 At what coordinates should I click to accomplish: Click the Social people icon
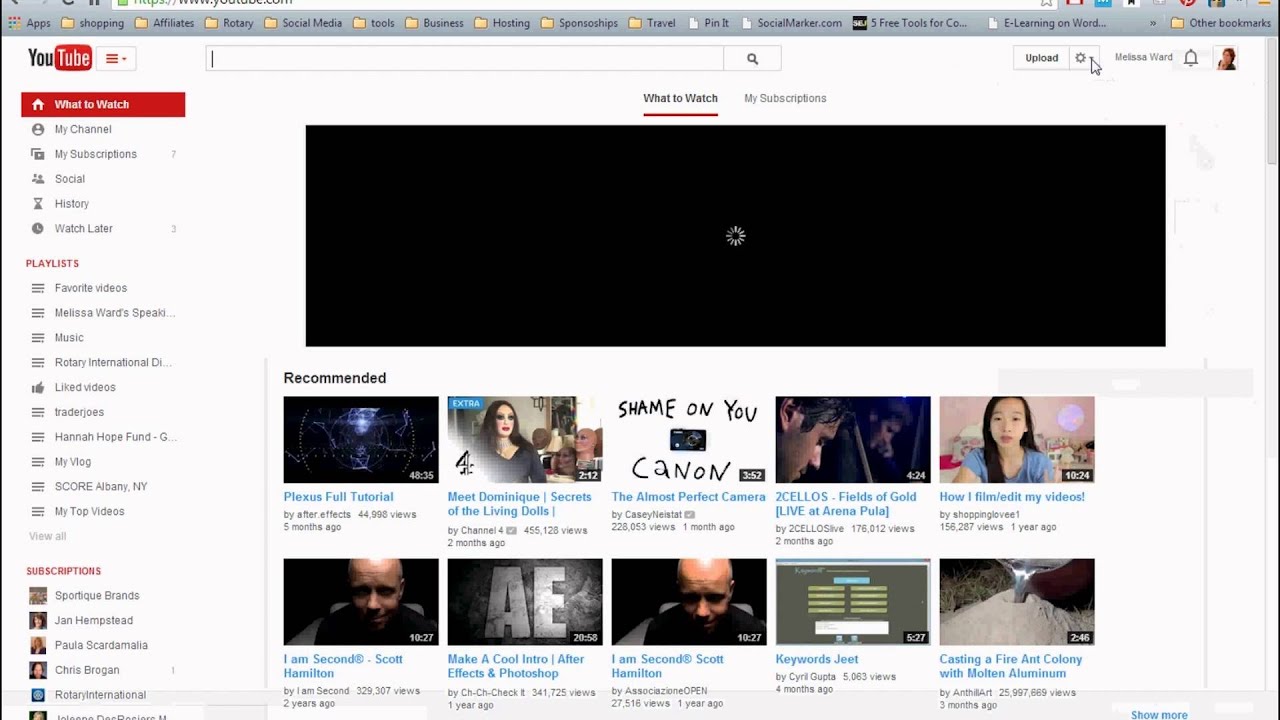(x=38, y=179)
